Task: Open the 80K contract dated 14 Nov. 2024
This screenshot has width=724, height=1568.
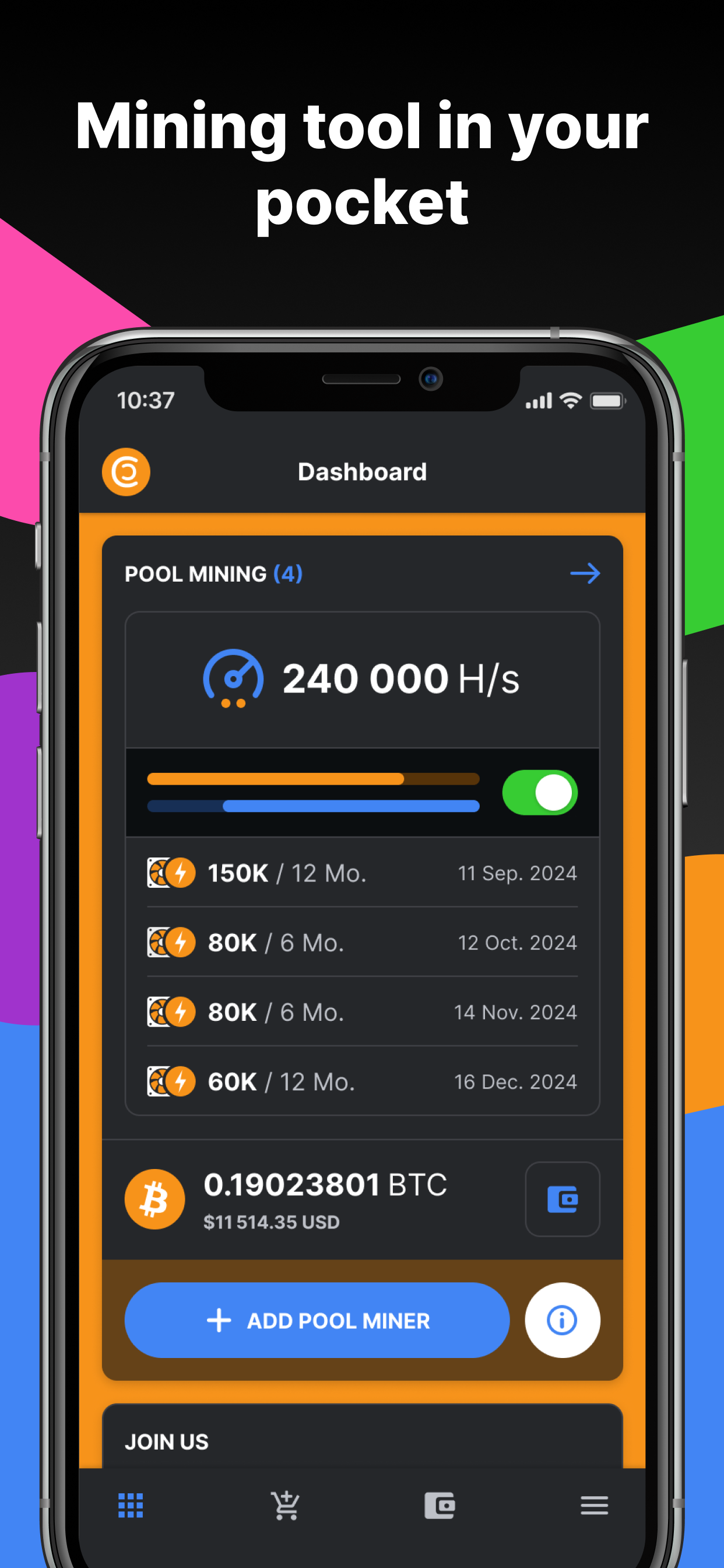Action: point(362,1012)
